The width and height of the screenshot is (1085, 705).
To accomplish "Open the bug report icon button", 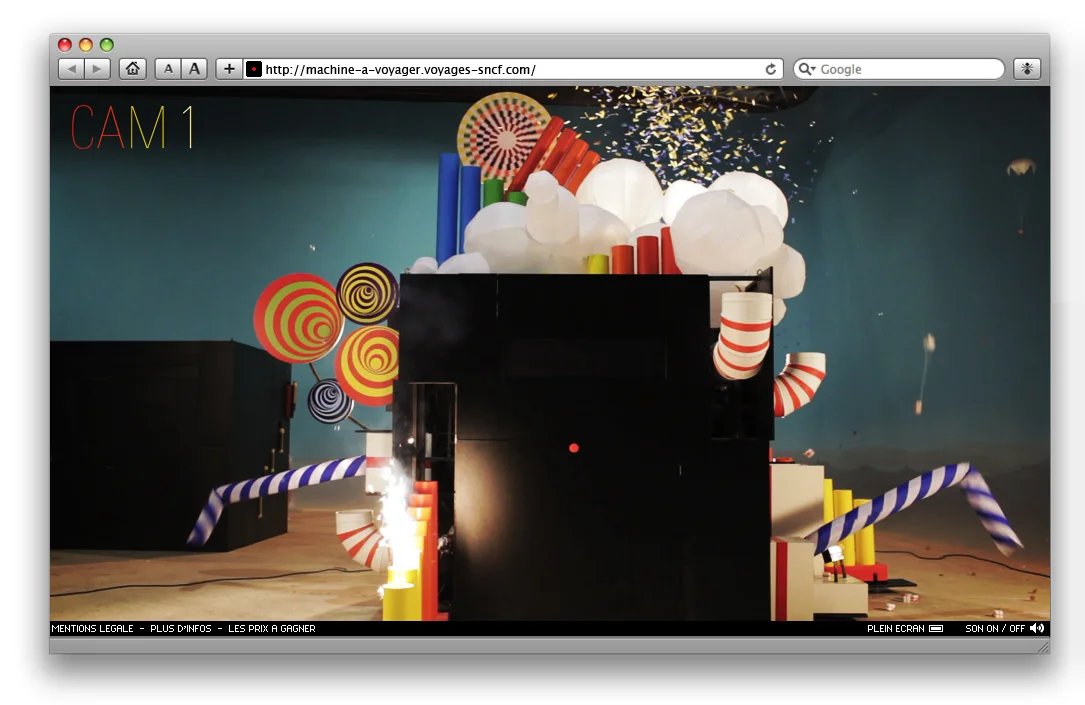I will [1027, 69].
